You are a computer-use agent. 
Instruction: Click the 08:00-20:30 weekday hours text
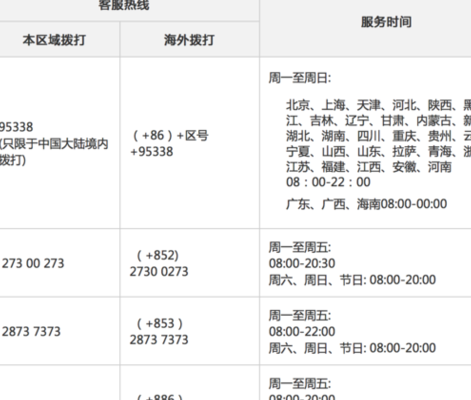tap(302, 263)
